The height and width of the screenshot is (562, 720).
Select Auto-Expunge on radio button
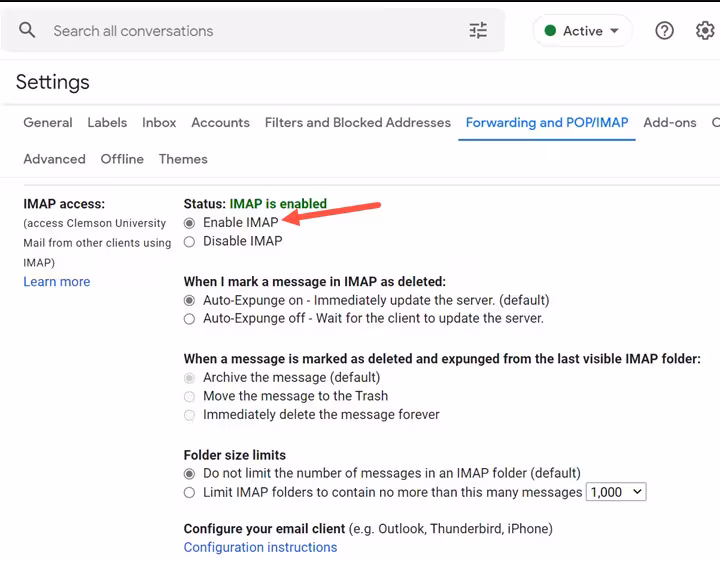tap(190, 300)
